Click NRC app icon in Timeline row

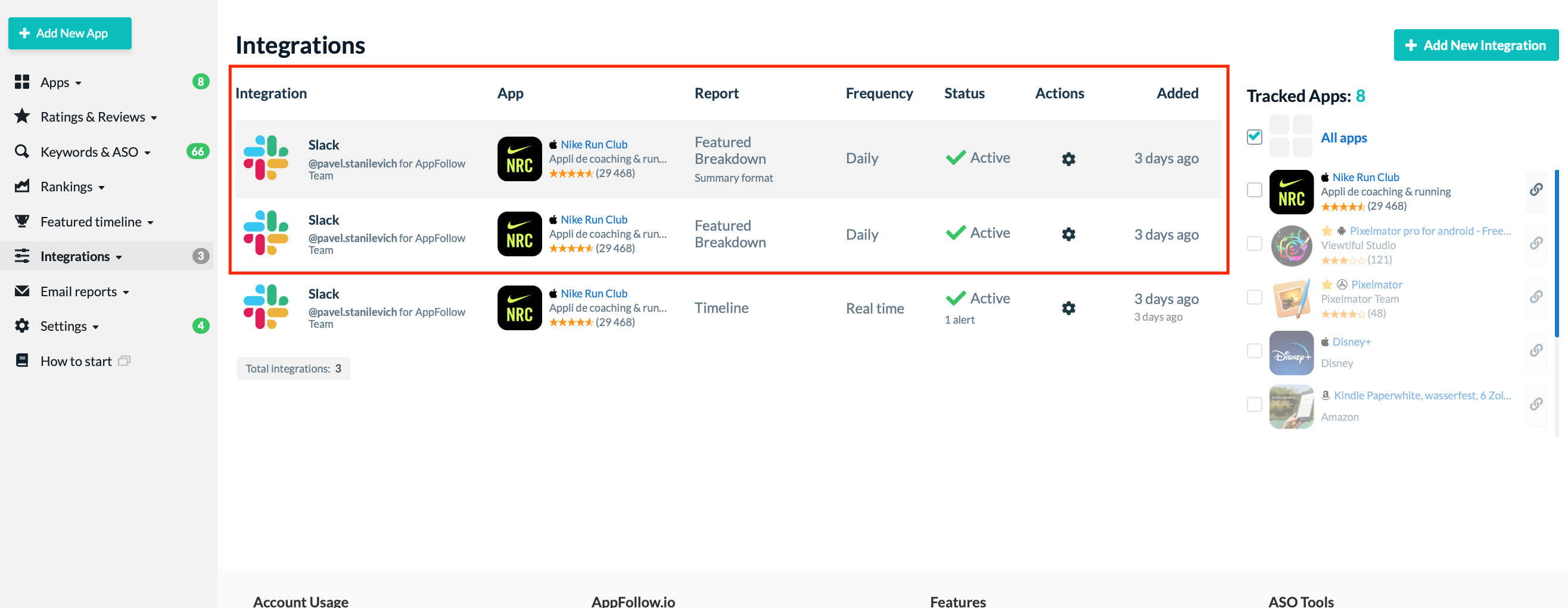click(519, 308)
